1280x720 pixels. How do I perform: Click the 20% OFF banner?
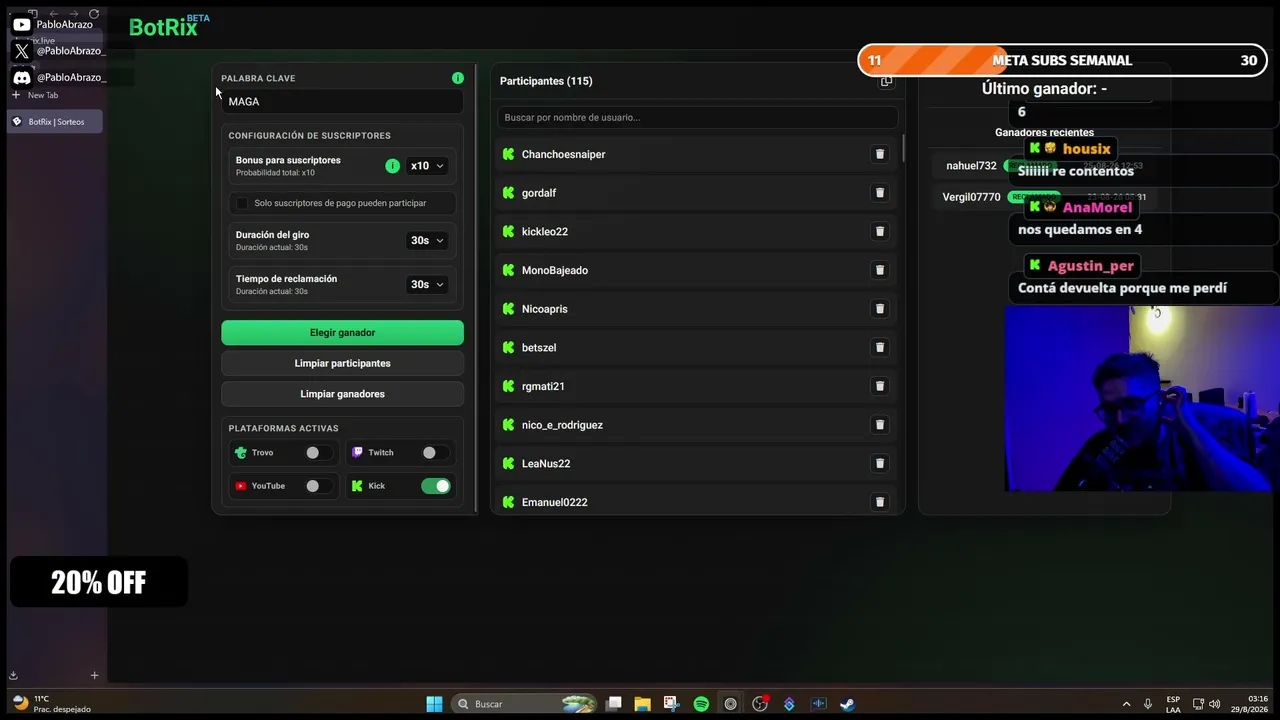[98, 582]
